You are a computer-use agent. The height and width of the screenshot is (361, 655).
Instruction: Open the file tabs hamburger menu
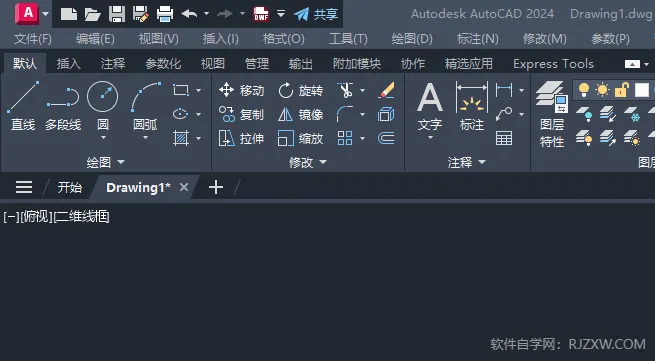click(x=24, y=187)
